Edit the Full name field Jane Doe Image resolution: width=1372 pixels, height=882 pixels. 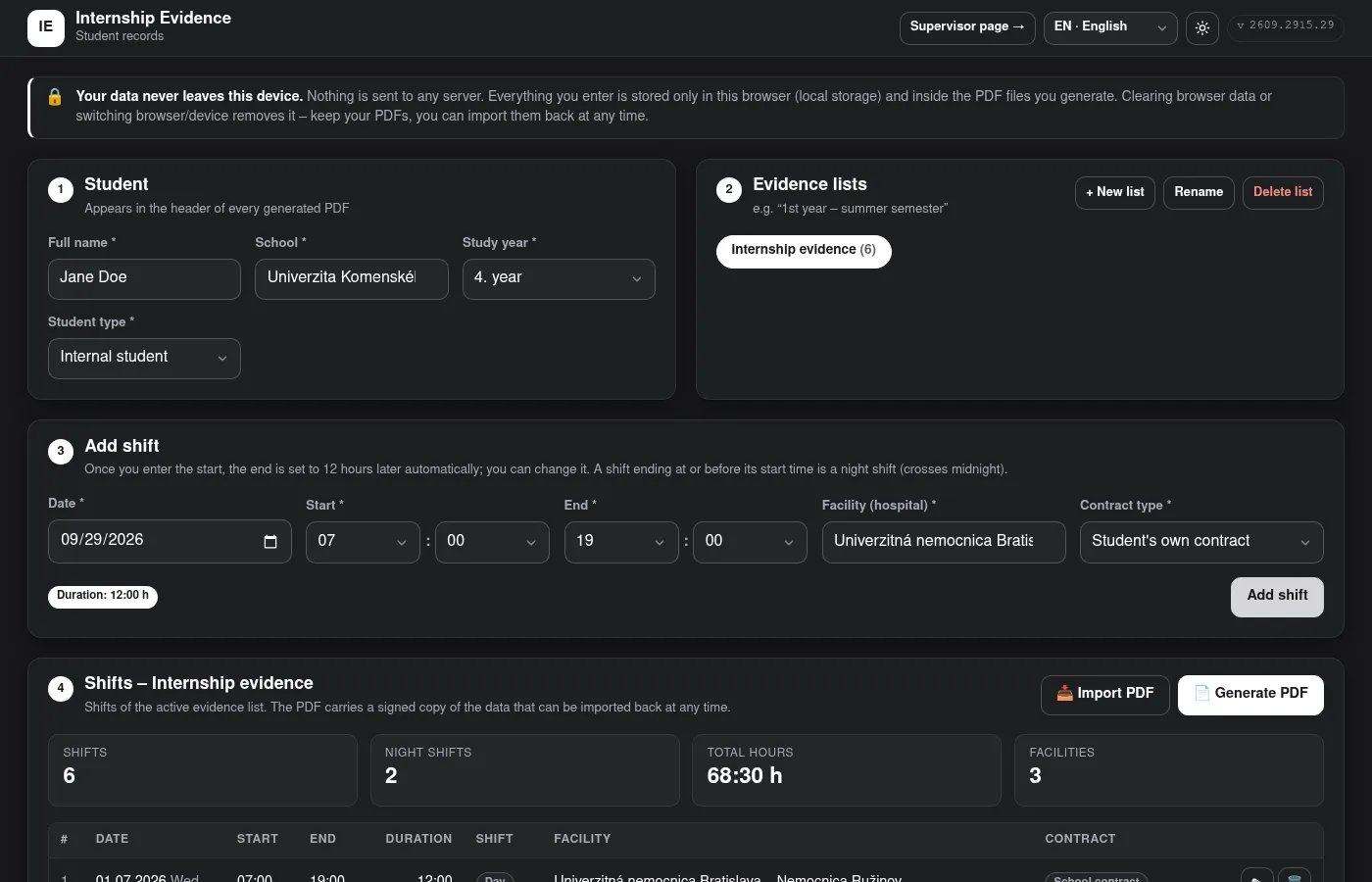(144, 278)
